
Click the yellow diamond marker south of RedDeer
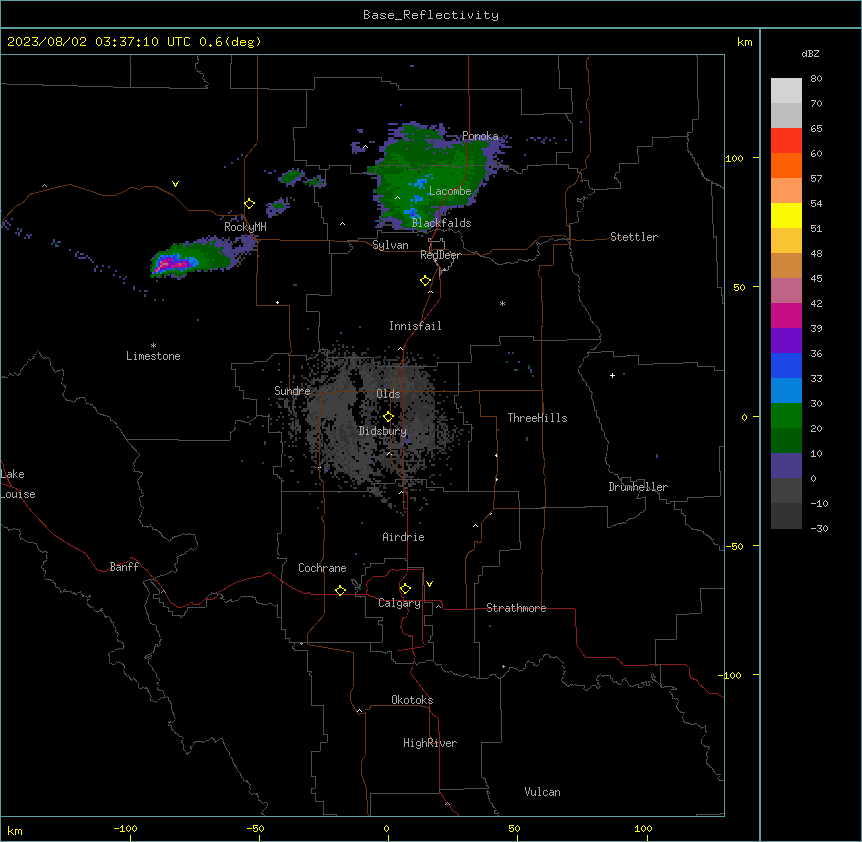tap(426, 281)
